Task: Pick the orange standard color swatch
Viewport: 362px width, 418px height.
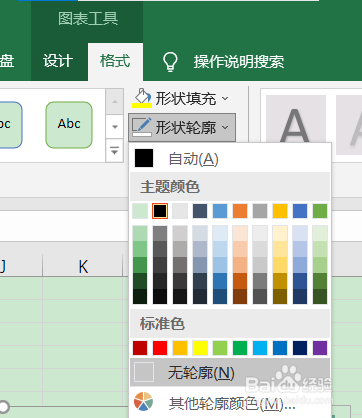Action: point(180,348)
